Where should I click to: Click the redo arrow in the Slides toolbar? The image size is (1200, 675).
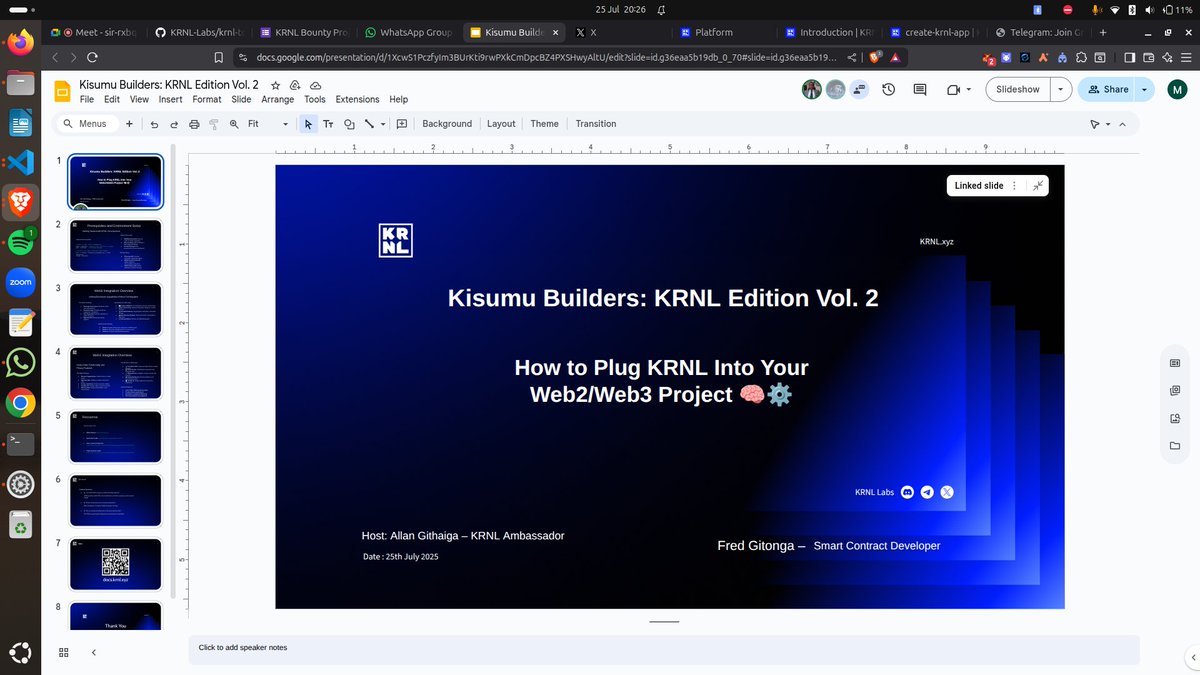174,124
